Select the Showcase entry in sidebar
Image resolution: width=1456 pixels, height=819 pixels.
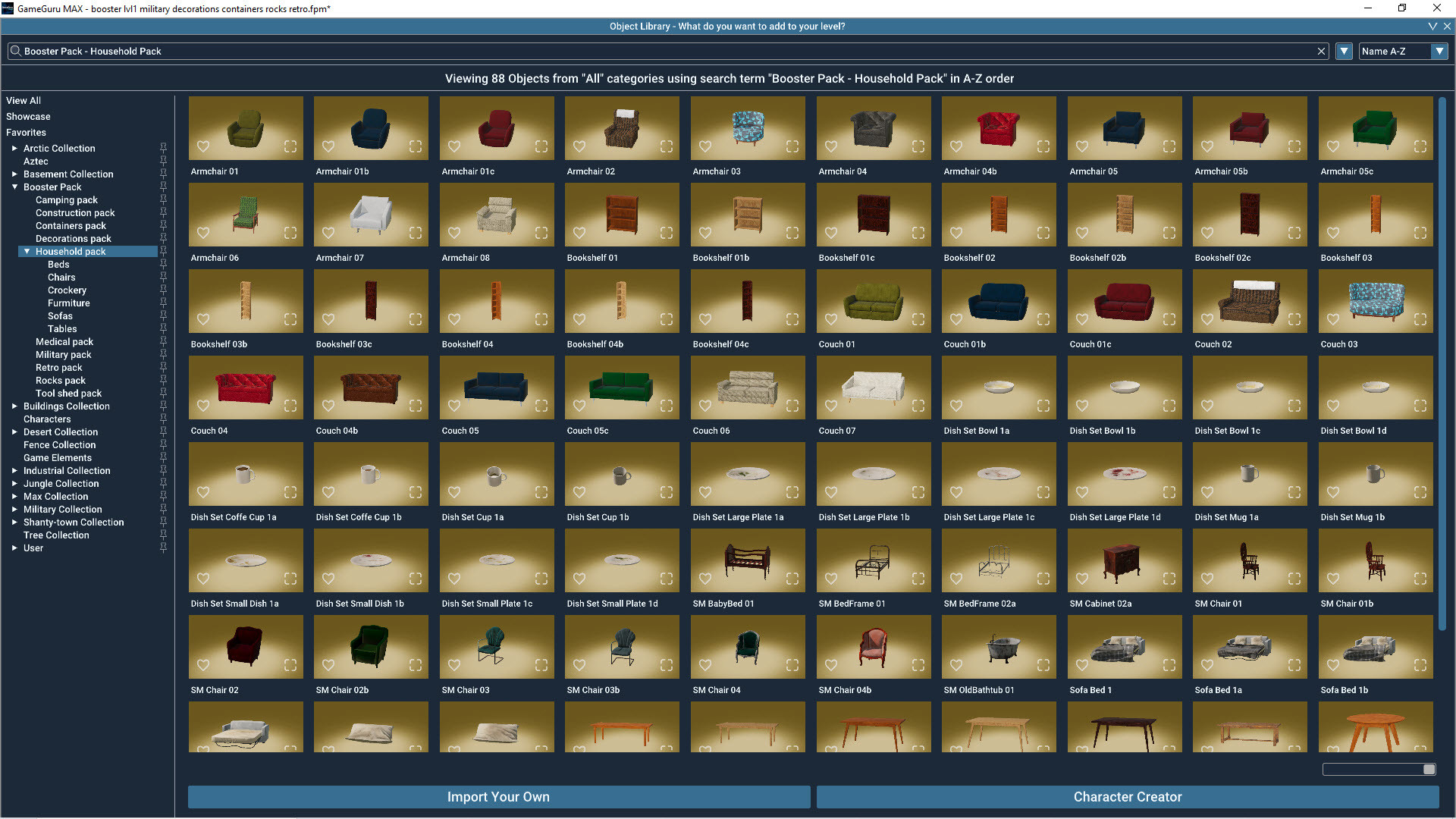click(x=28, y=116)
